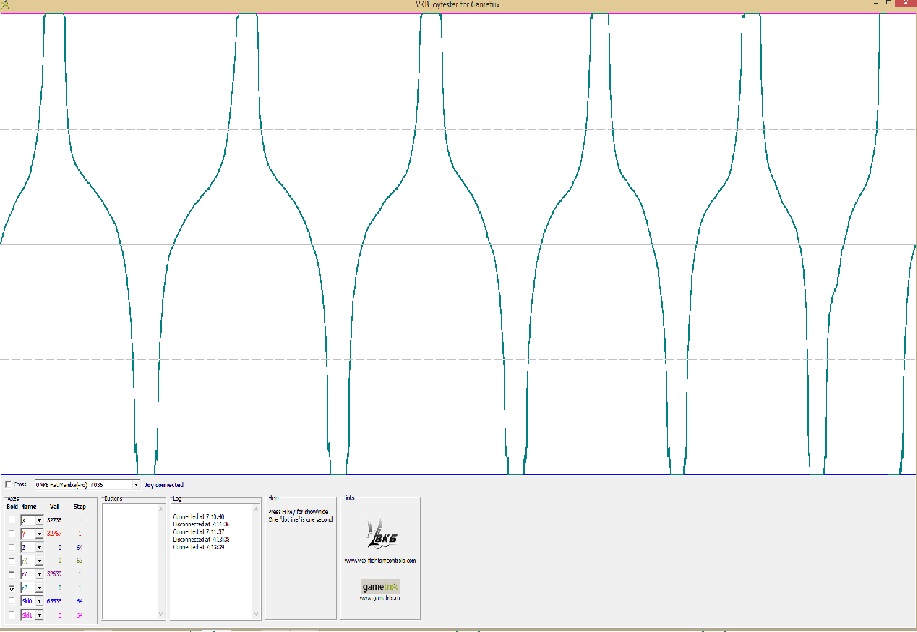Open the teal rZ axis name dropdown
Image resolution: width=917 pixels, height=632 pixels.
[x=39, y=588]
